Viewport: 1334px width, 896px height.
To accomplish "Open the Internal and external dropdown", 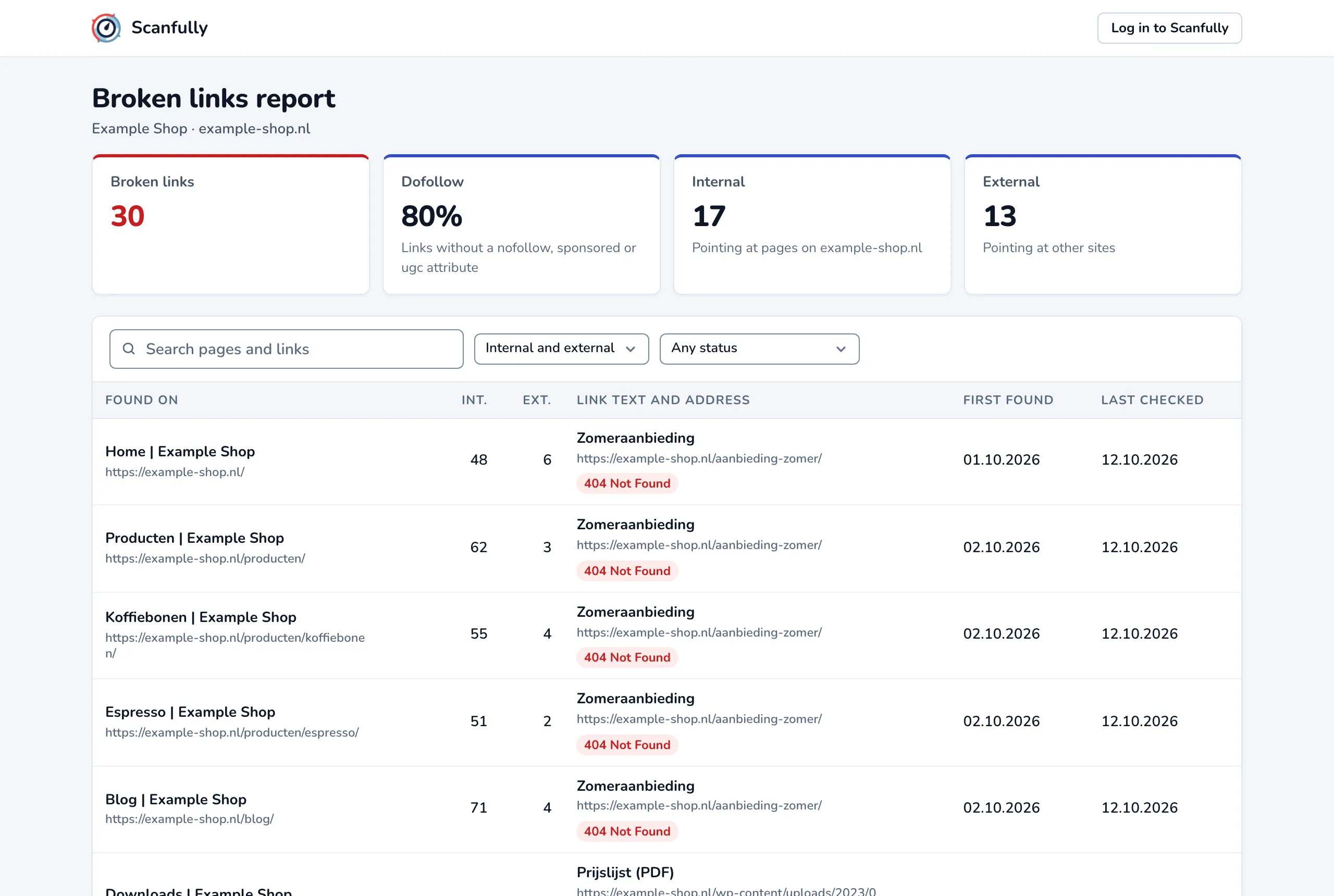I will (x=561, y=349).
